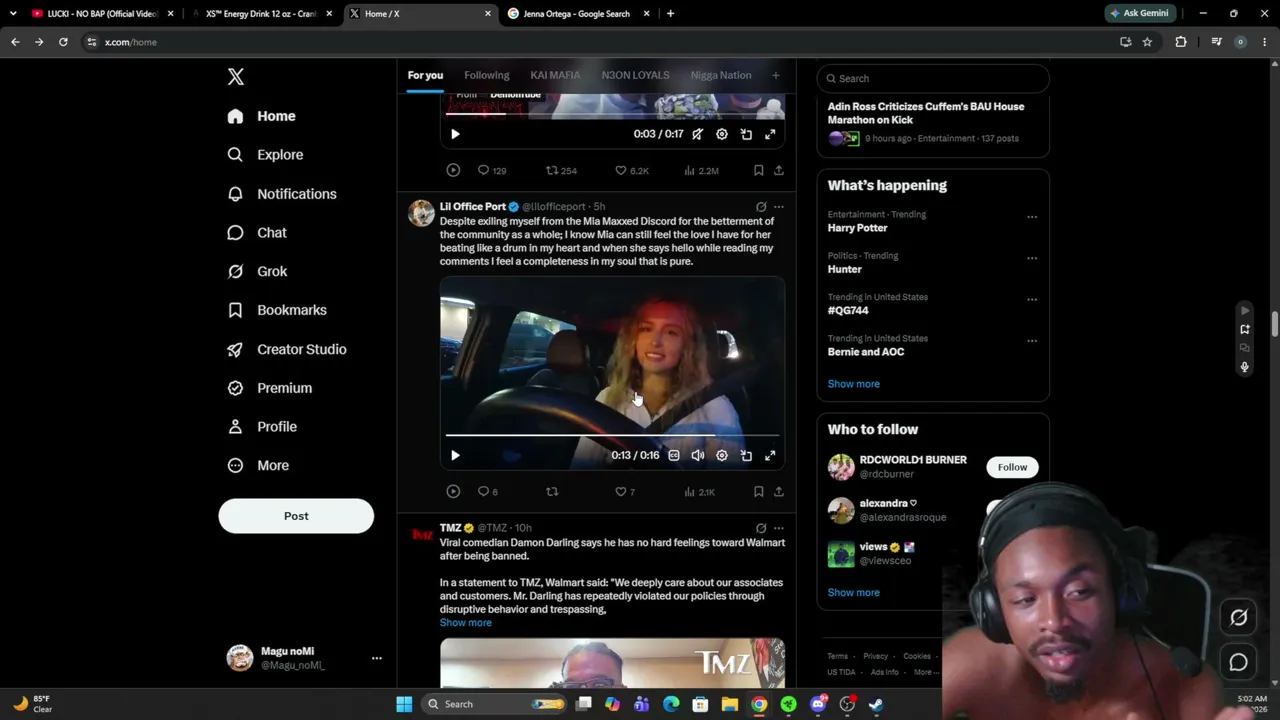The image size is (1280, 720).
Task: Reload the page in Chrome
Action: click(x=63, y=42)
